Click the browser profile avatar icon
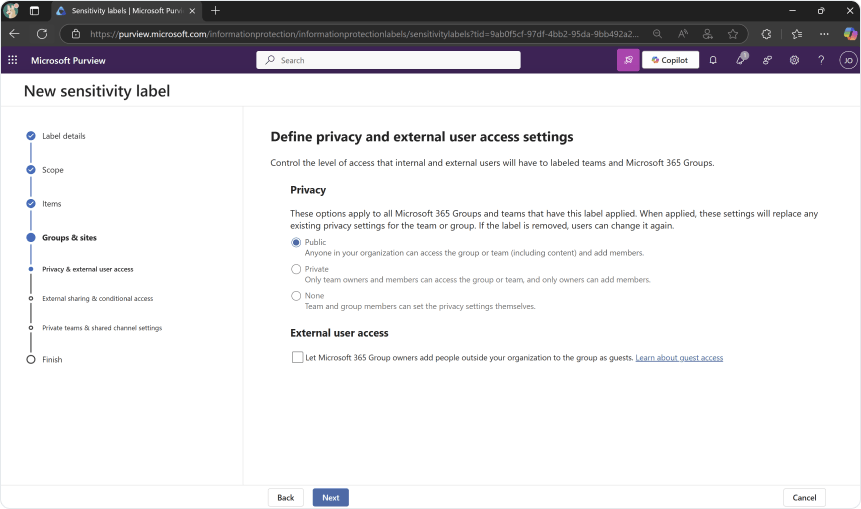Image resolution: width=861 pixels, height=509 pixels. click(11, 10)
